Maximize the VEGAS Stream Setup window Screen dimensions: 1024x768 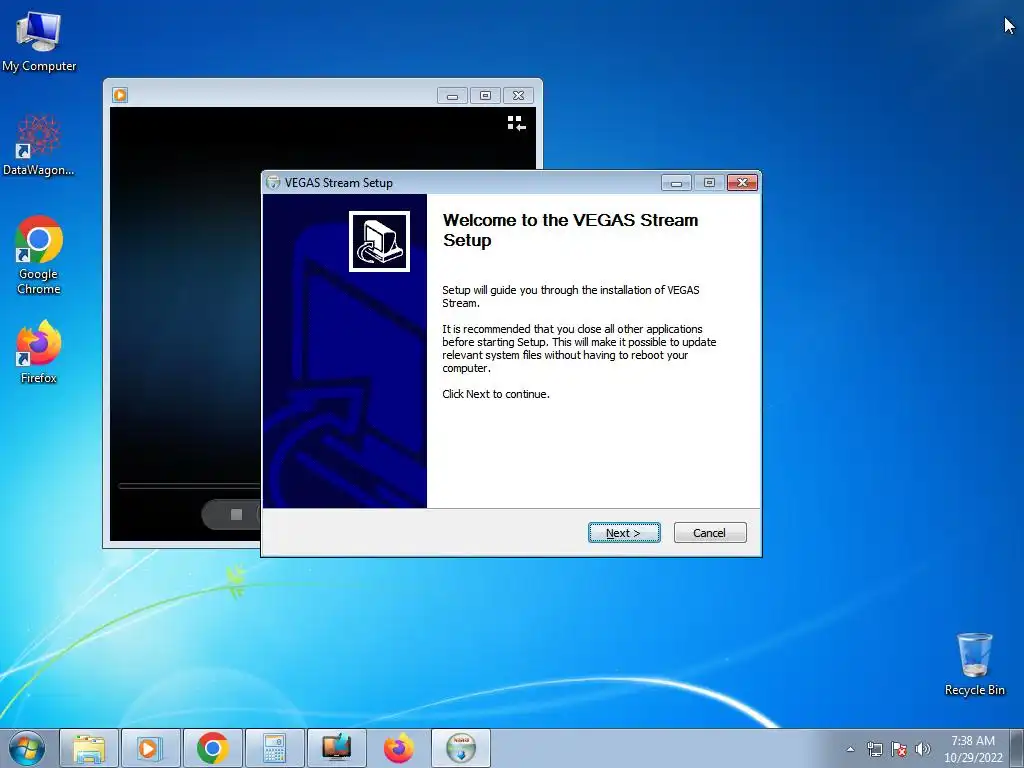[709, 183]
